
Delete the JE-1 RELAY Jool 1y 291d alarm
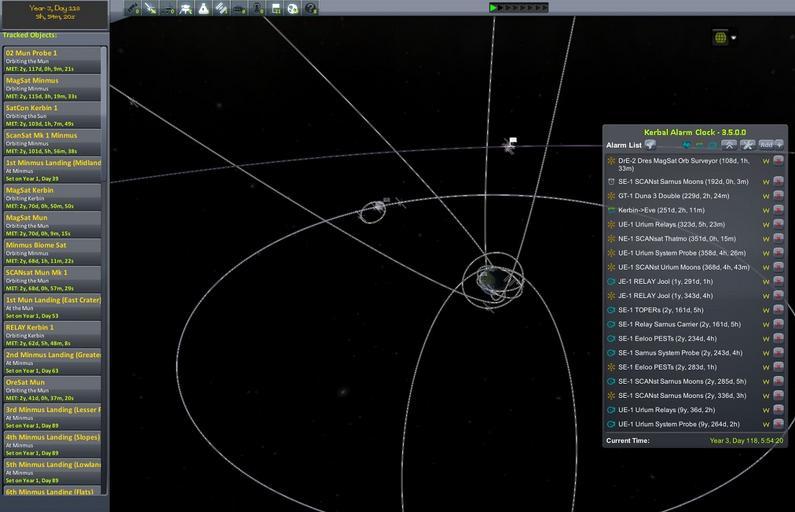coord(778,281)
